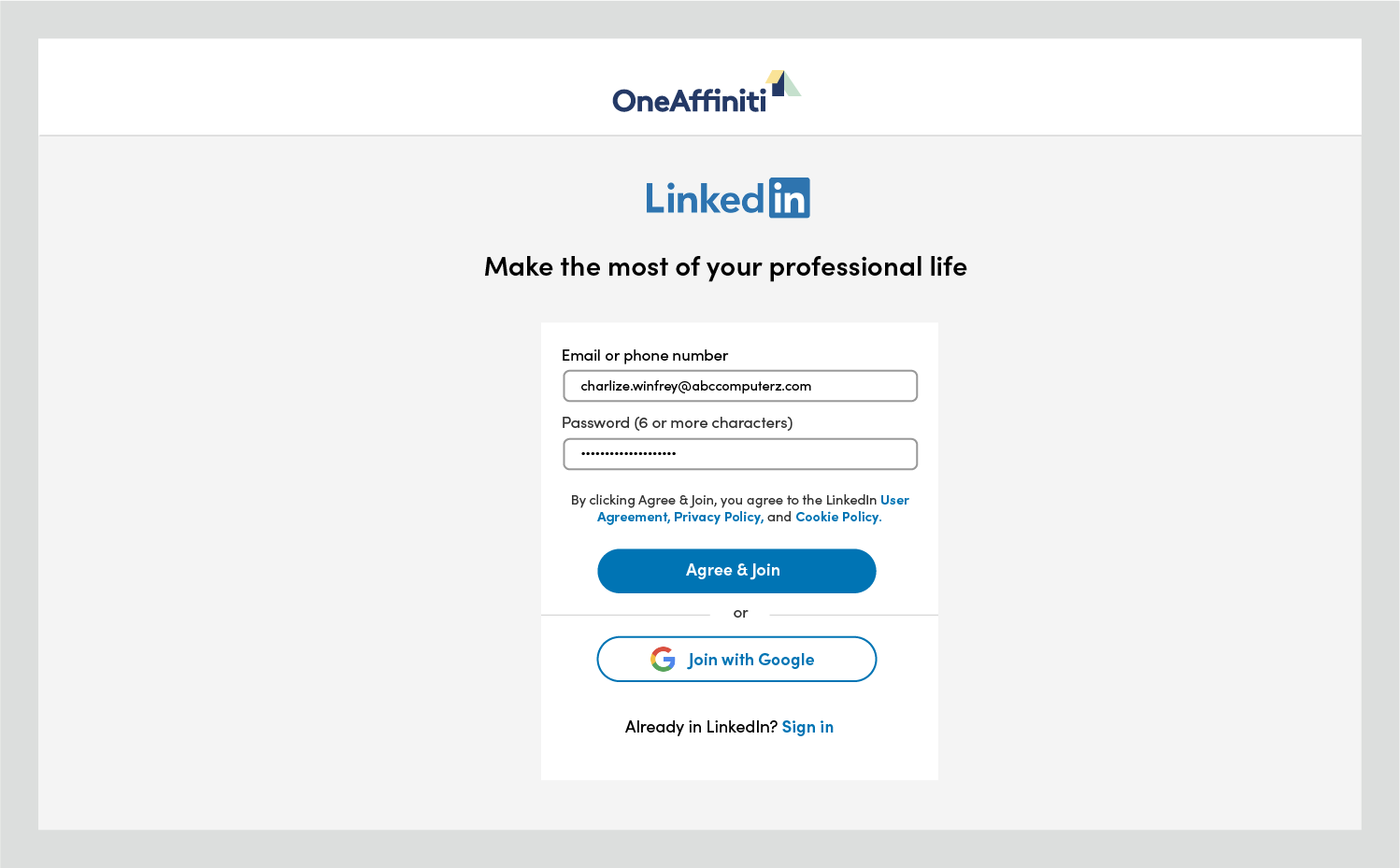Click the "Make the most of your professional life" heading
This screenshot has height=868, width=1400.
[725, 267]
